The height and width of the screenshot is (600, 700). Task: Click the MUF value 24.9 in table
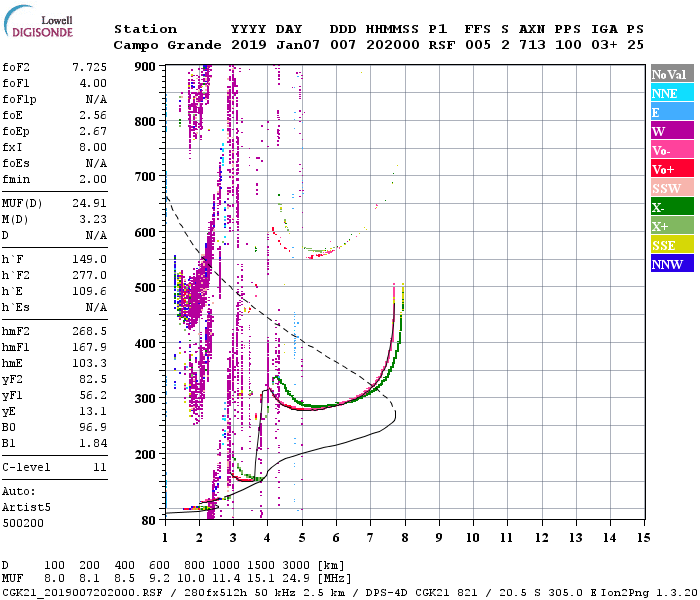coord(296,579)
